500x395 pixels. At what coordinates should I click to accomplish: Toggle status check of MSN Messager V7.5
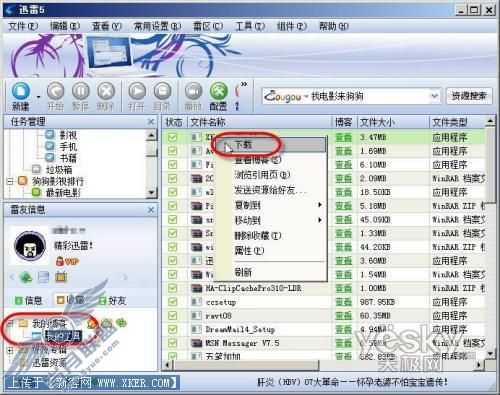click(172, 343)
